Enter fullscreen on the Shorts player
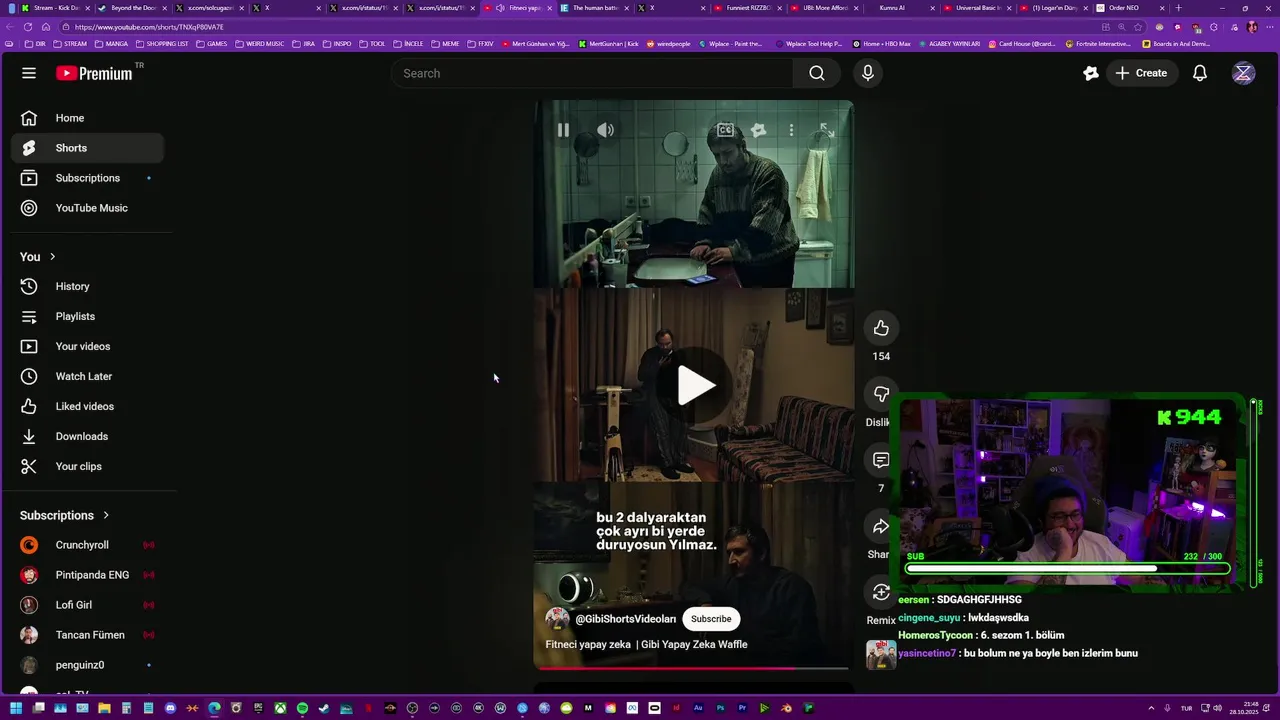The height and width of the screenshot is (720, 1280). [827, 130]
